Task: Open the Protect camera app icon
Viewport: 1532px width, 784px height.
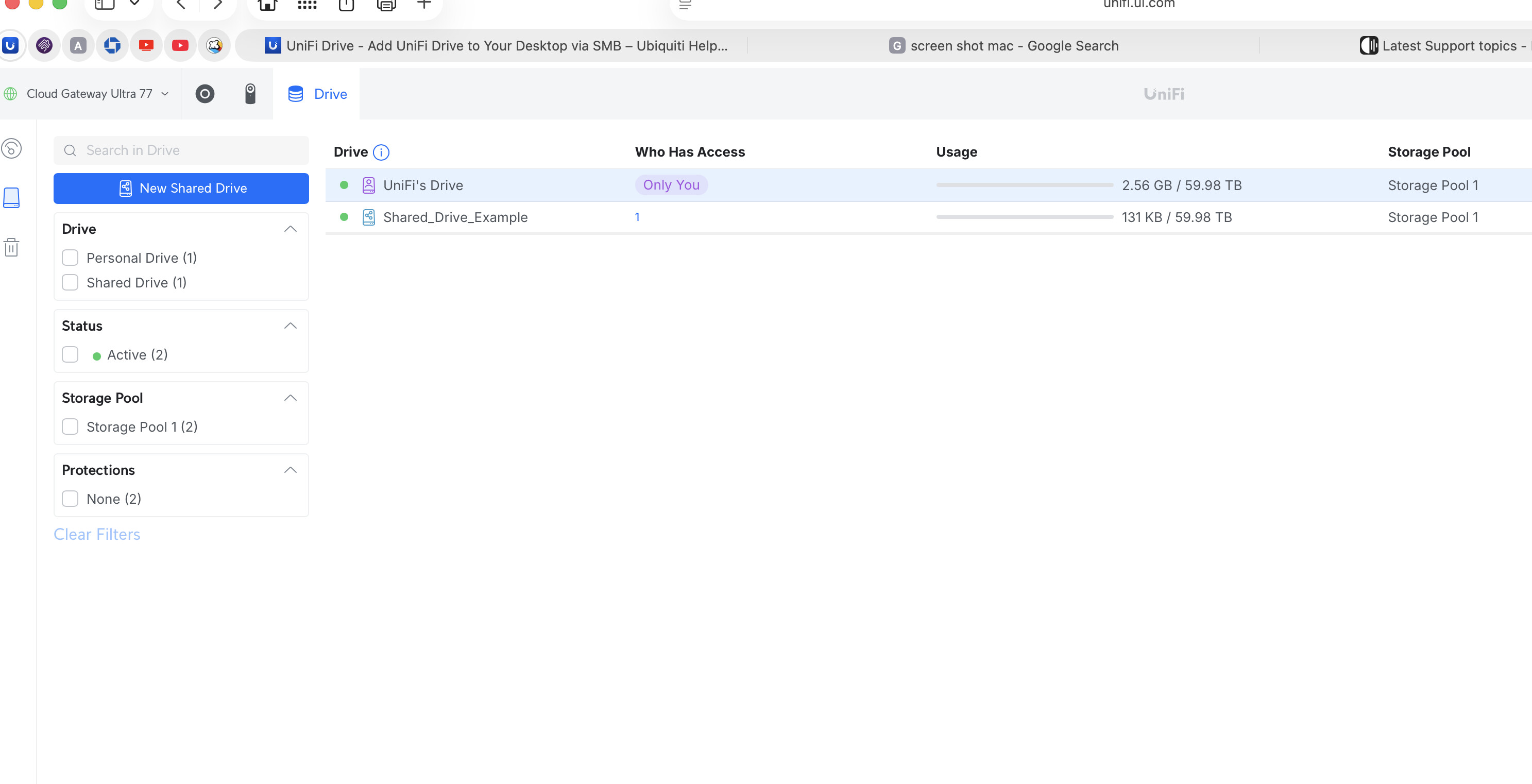Action: pyautogui.click(x=250, y=94)
